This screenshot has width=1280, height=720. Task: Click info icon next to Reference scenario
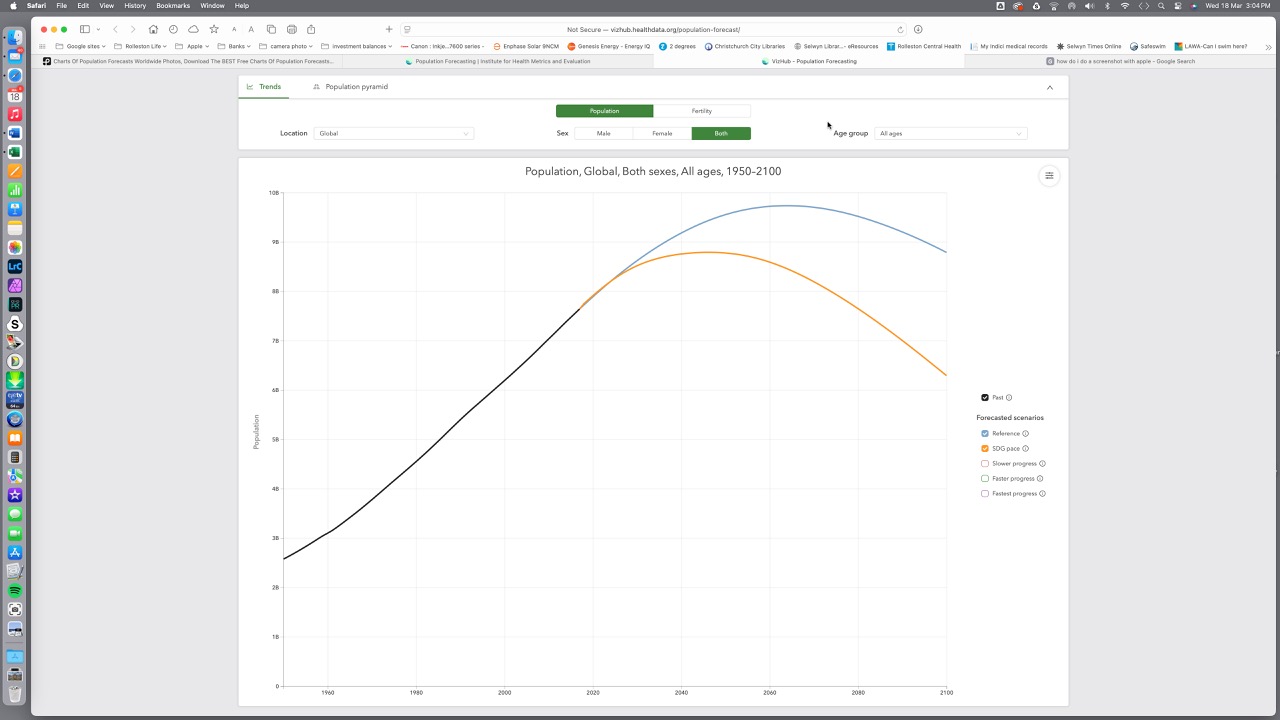click(1026, 434)
